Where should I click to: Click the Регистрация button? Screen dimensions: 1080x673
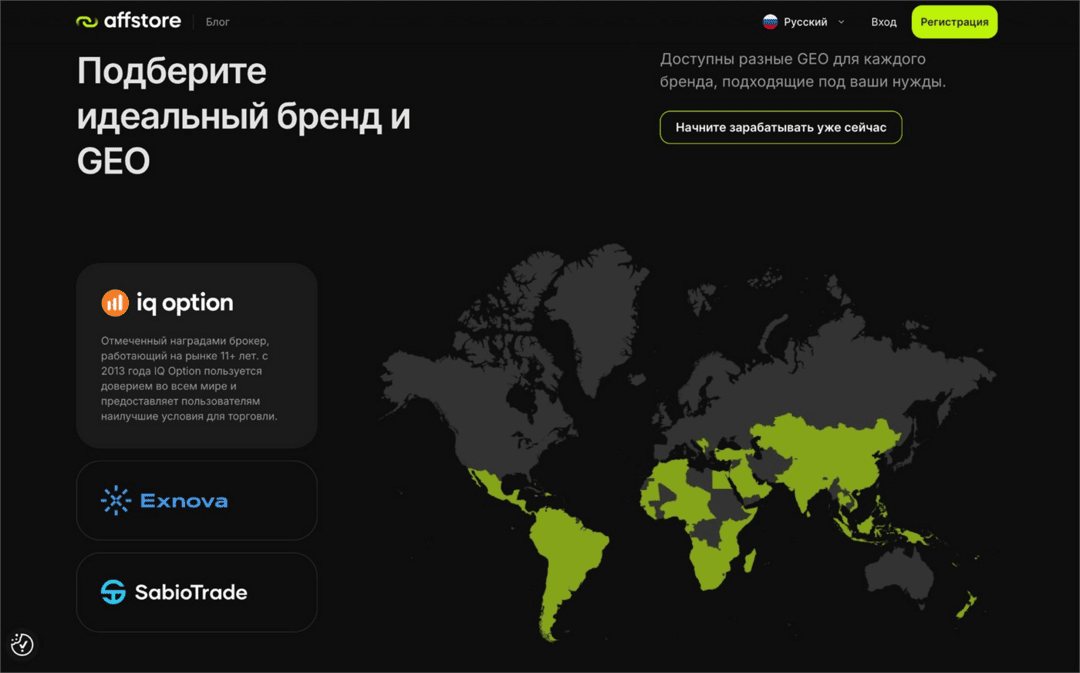tap(954, 22)
